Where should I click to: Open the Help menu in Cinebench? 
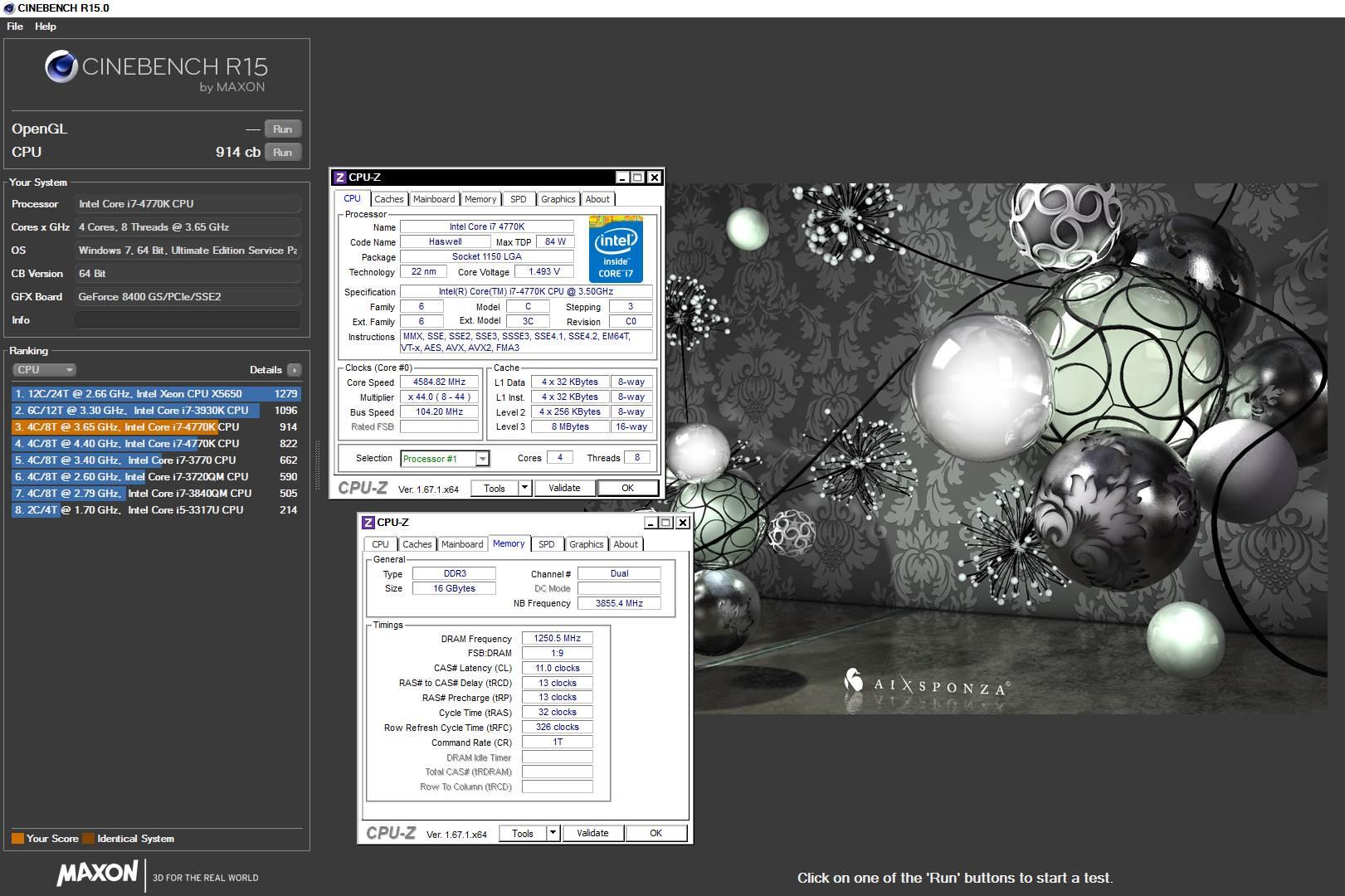coord(46,27)
